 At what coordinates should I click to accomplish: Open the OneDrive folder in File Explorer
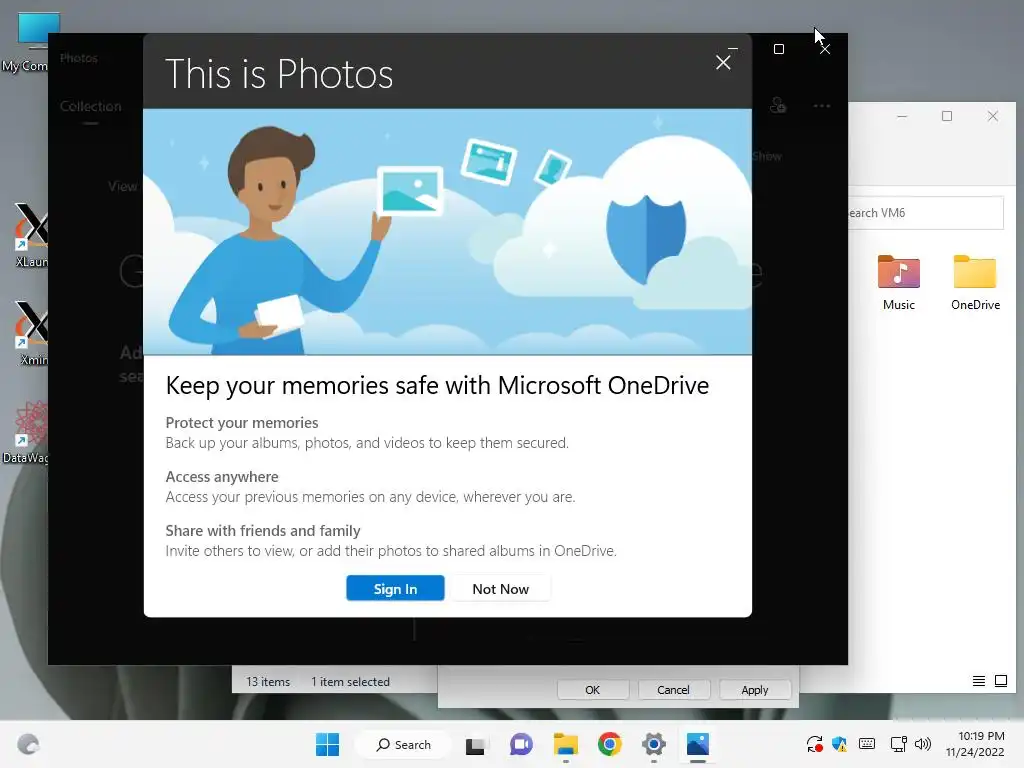click(975, 282)
